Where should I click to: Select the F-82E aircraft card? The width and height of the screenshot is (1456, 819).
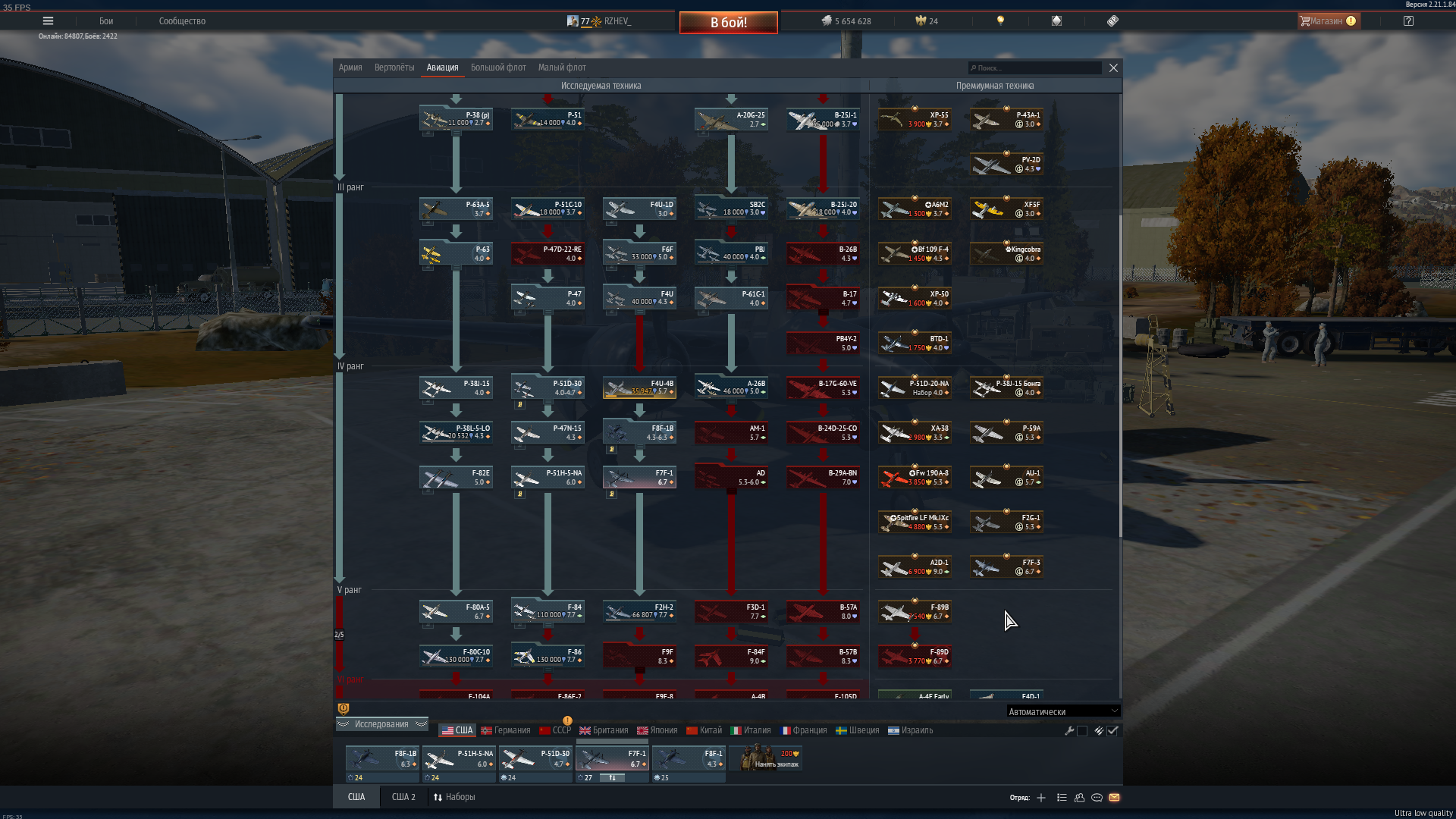(456, 478)
